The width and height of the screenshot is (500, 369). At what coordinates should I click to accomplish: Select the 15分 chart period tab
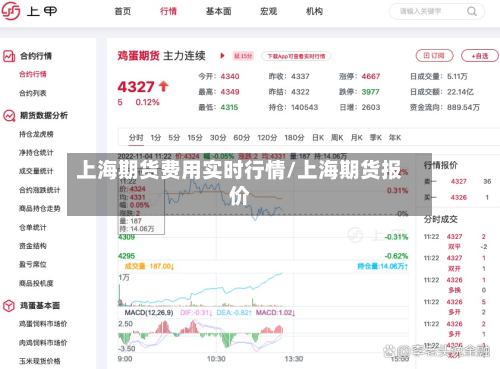coord(195,137)
